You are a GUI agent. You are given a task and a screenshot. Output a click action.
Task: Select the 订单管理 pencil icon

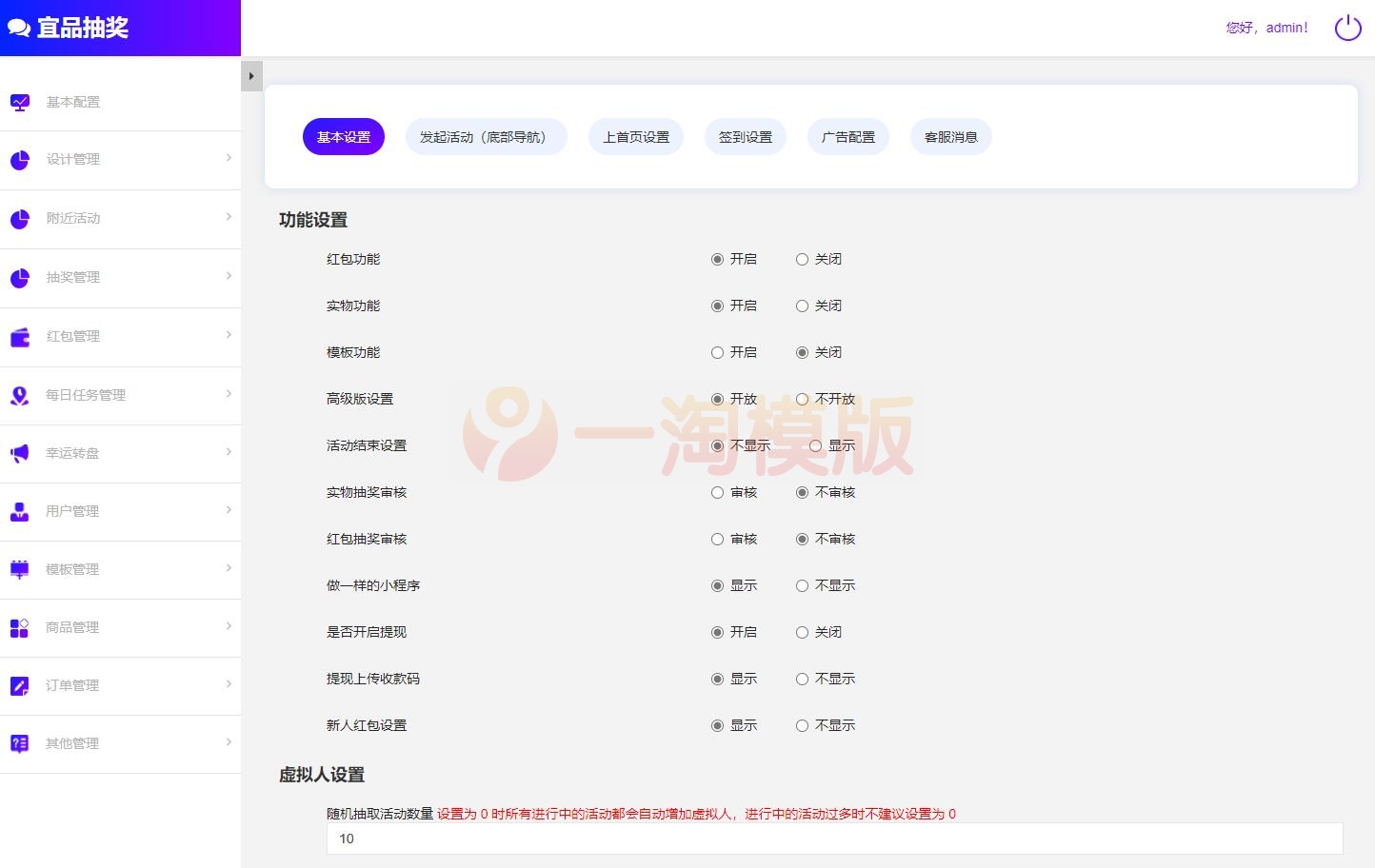pyautogui.click(x=20, y=685)
